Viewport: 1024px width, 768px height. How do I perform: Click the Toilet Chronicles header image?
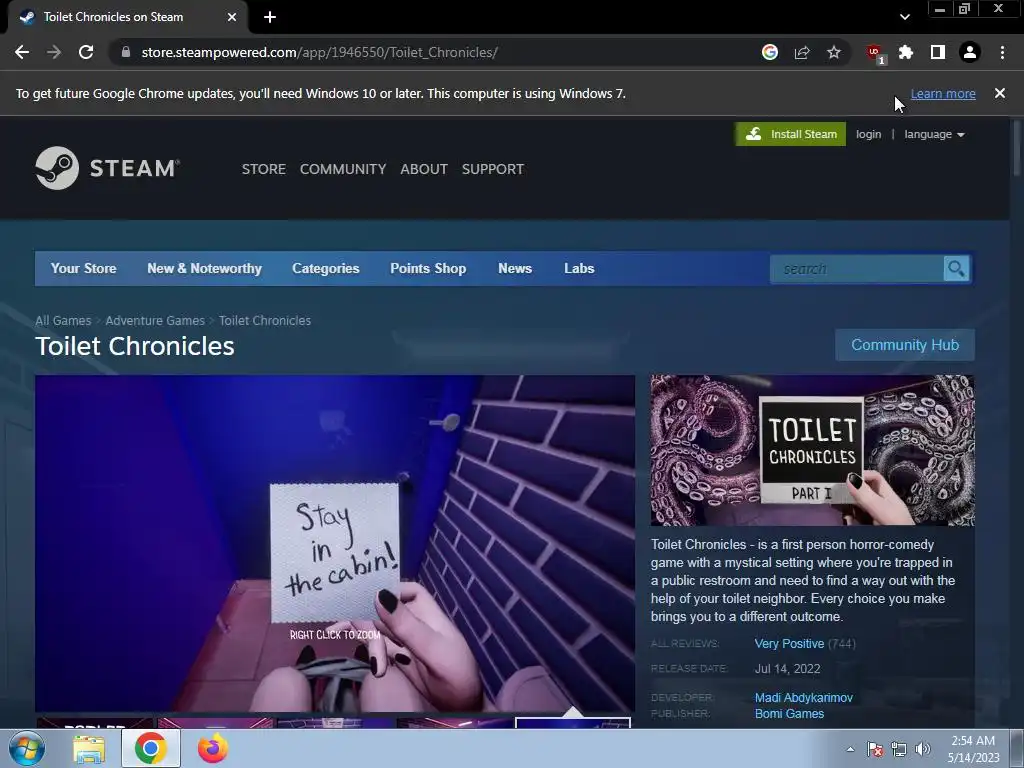coord(812,450)
